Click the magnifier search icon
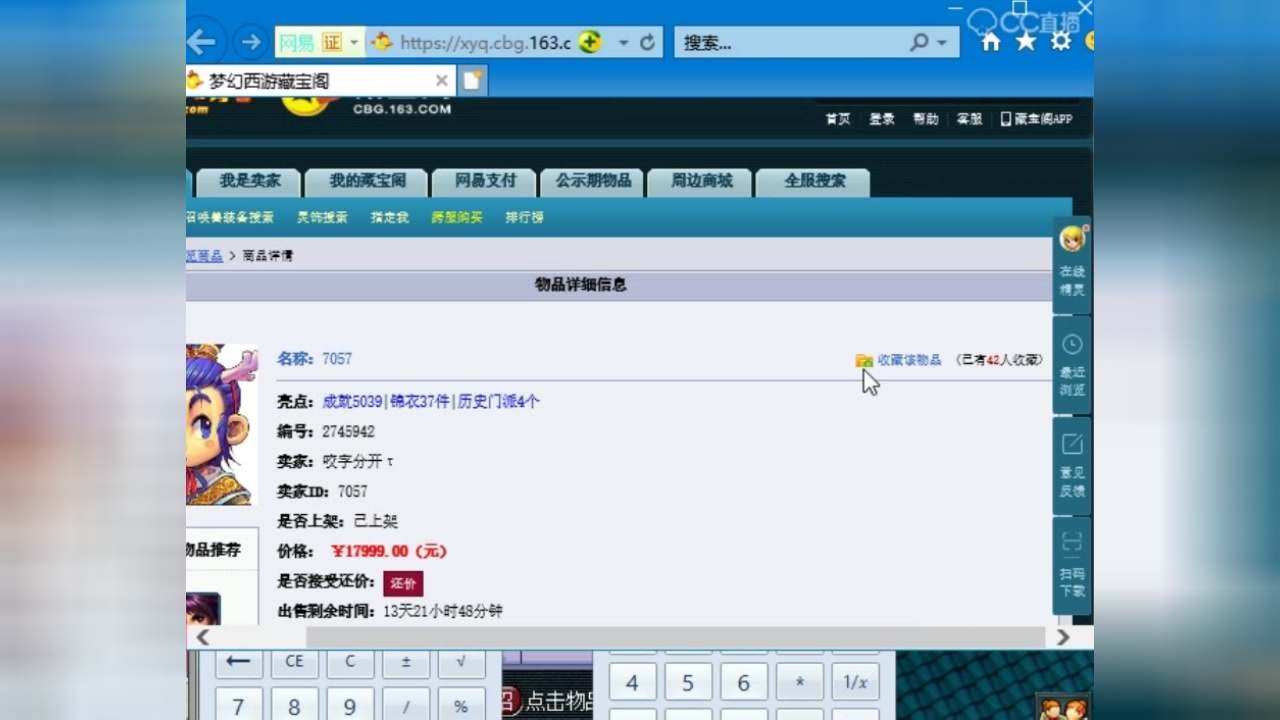Viewport: 1280px width, 720px height. (x=919, y=43)
